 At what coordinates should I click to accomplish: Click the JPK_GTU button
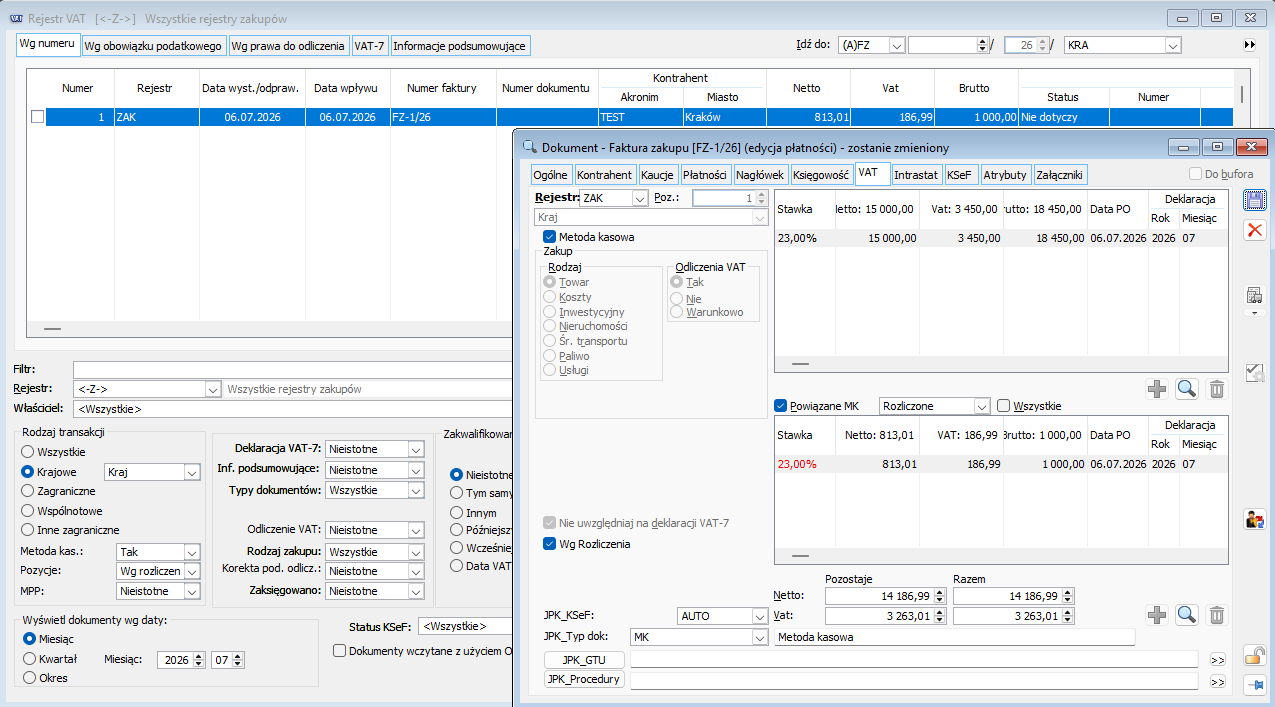click(x=585, y=660)
